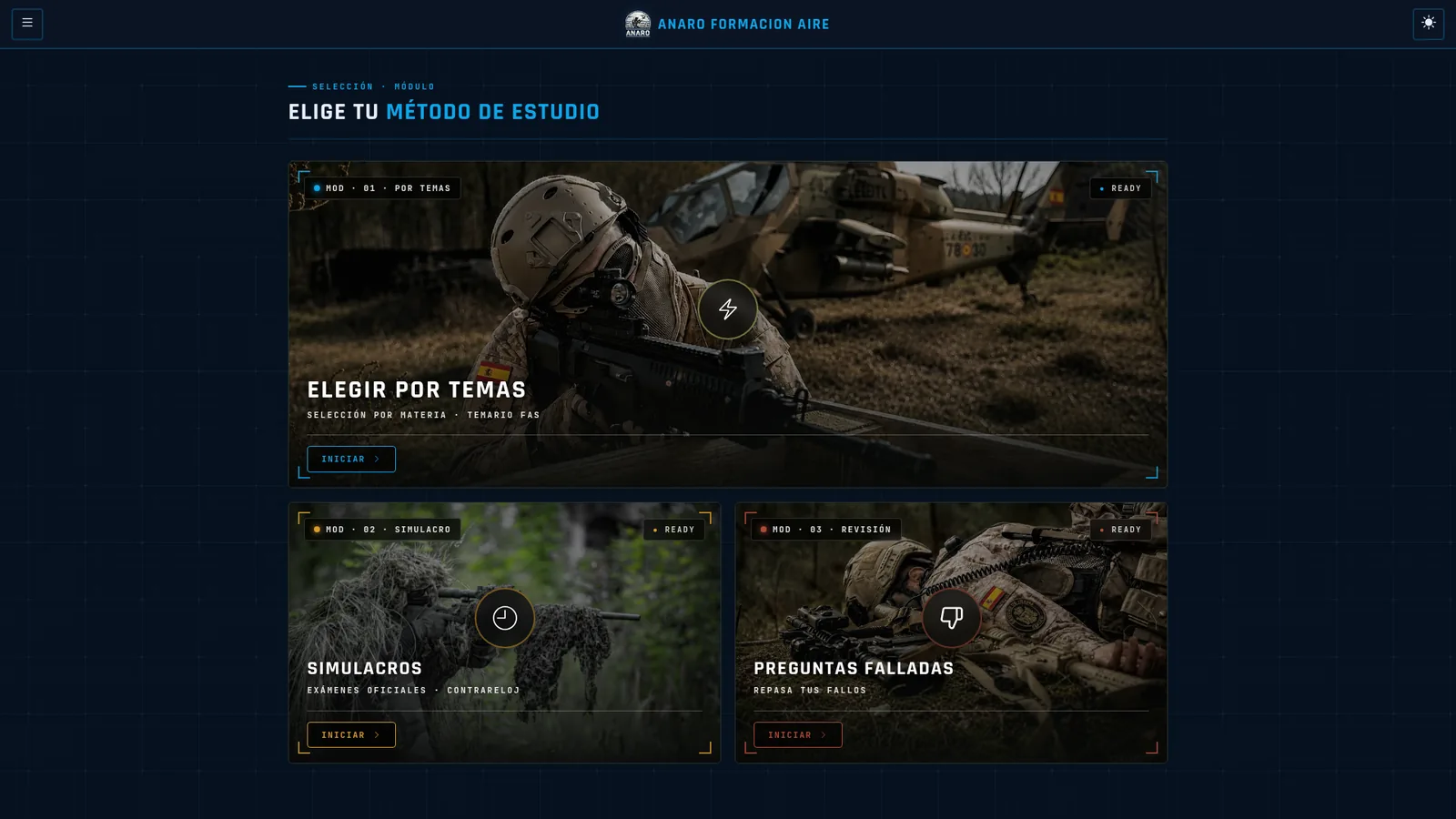Select the MOD 03 REVISIÓN badge
This screenshot has height=819, width=1456.
tap(826, 530)
